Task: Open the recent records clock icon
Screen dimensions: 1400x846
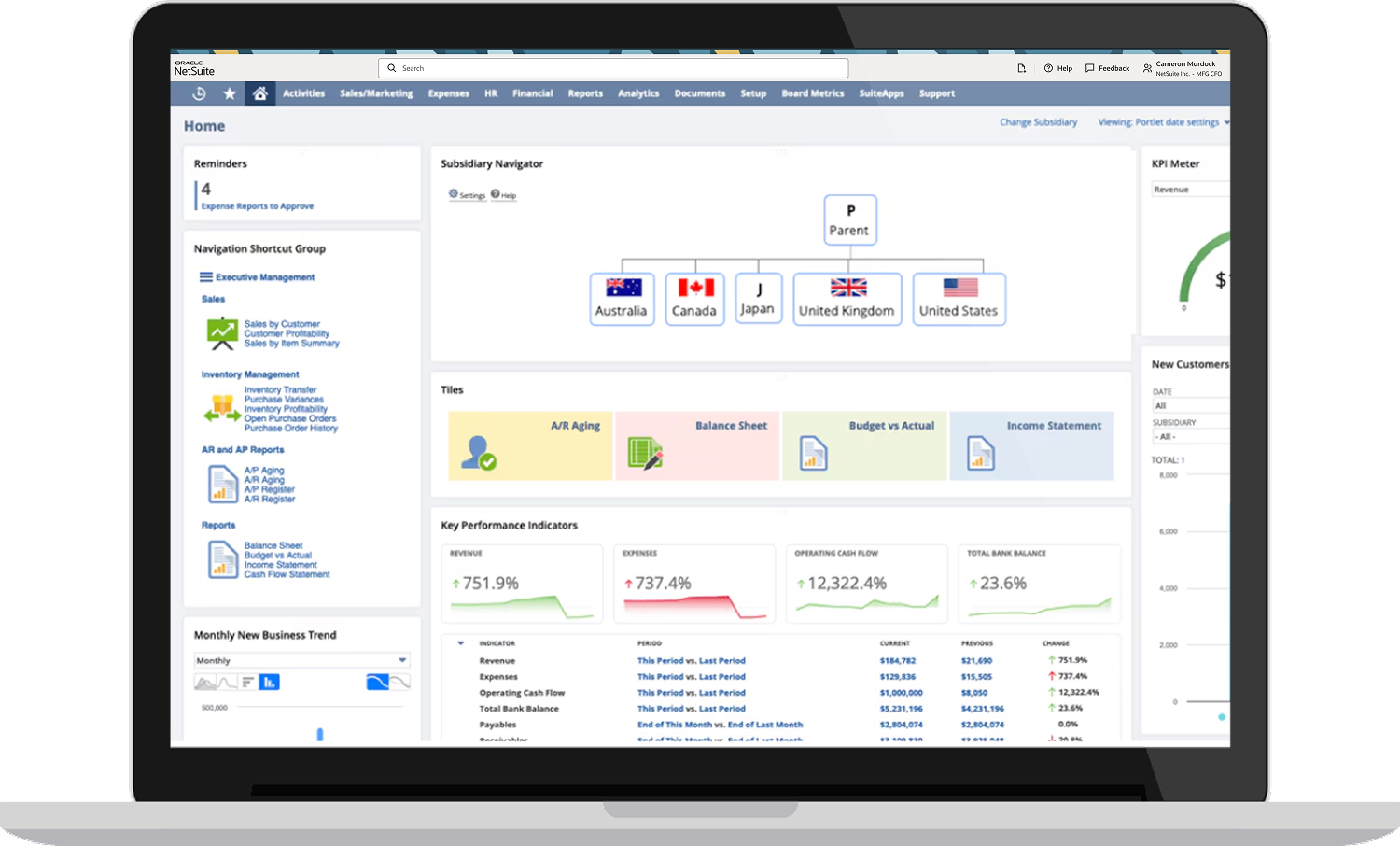Action: pyautogui.click(x=199, y=93)
